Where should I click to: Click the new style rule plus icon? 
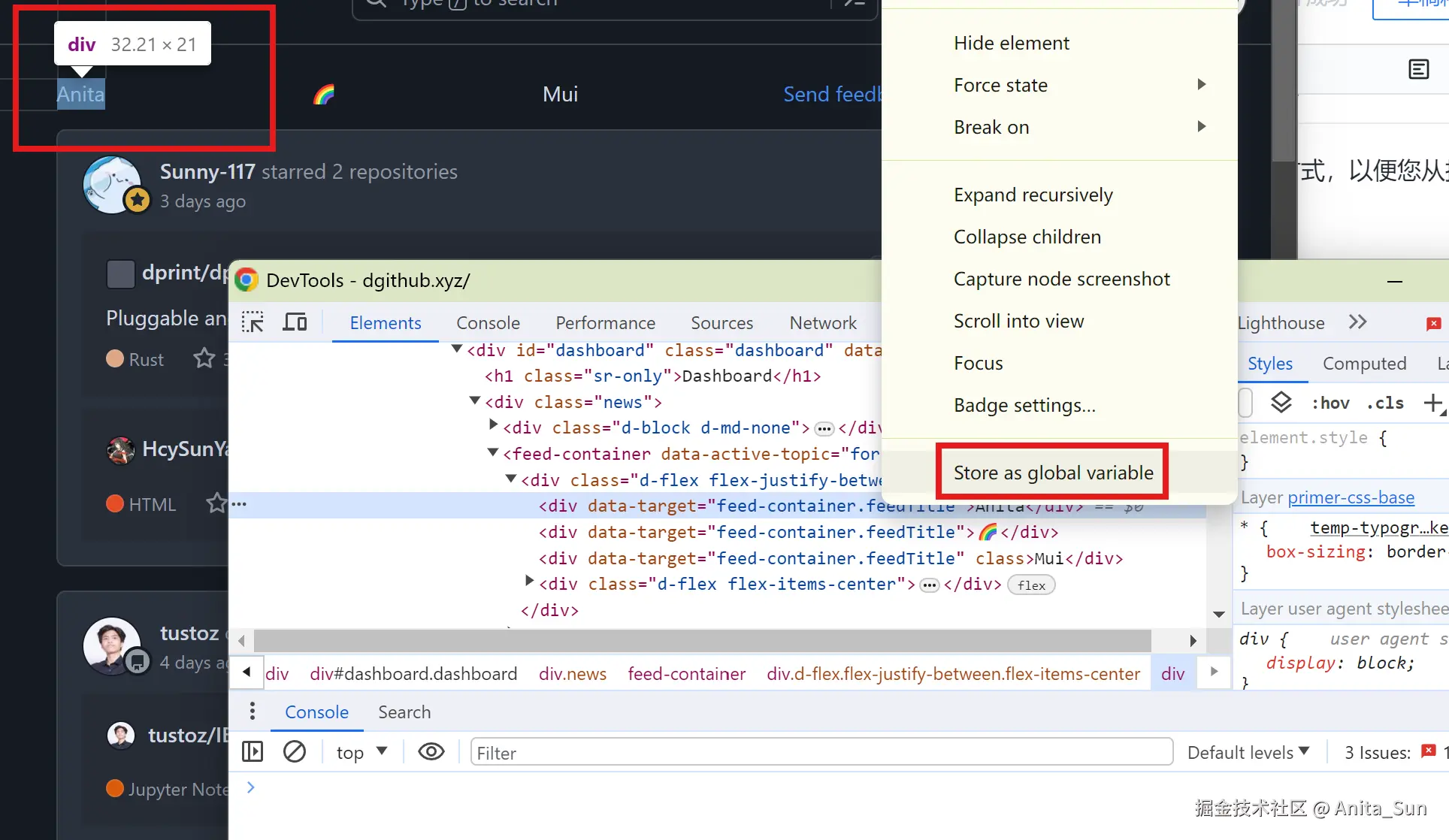pos(1432,403)
